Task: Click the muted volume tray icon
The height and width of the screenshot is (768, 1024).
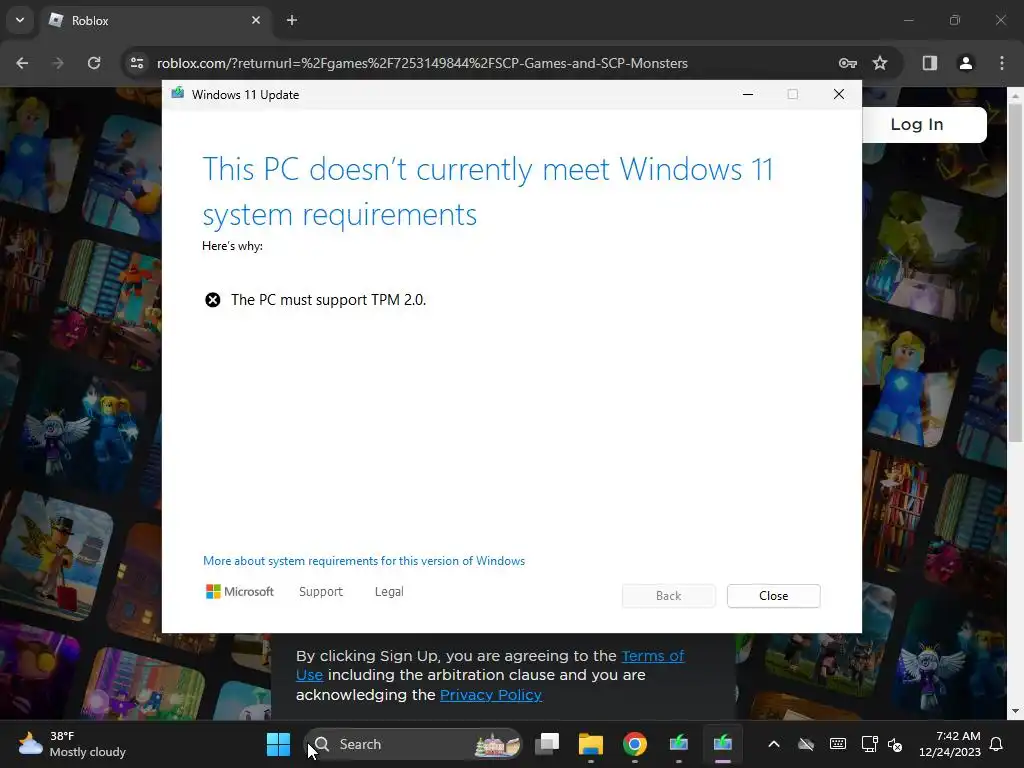Action: pyautogui.click(x=895, y=744)
